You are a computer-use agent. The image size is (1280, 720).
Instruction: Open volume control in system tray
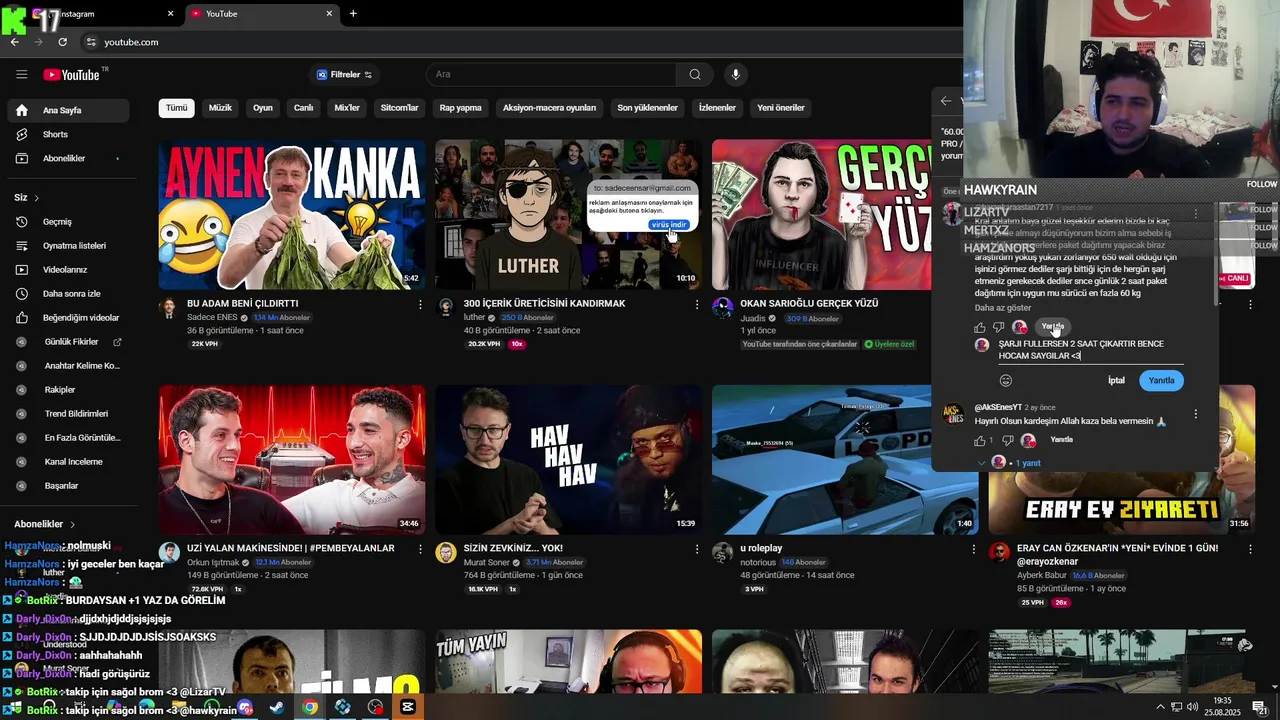click(1191, 707)
